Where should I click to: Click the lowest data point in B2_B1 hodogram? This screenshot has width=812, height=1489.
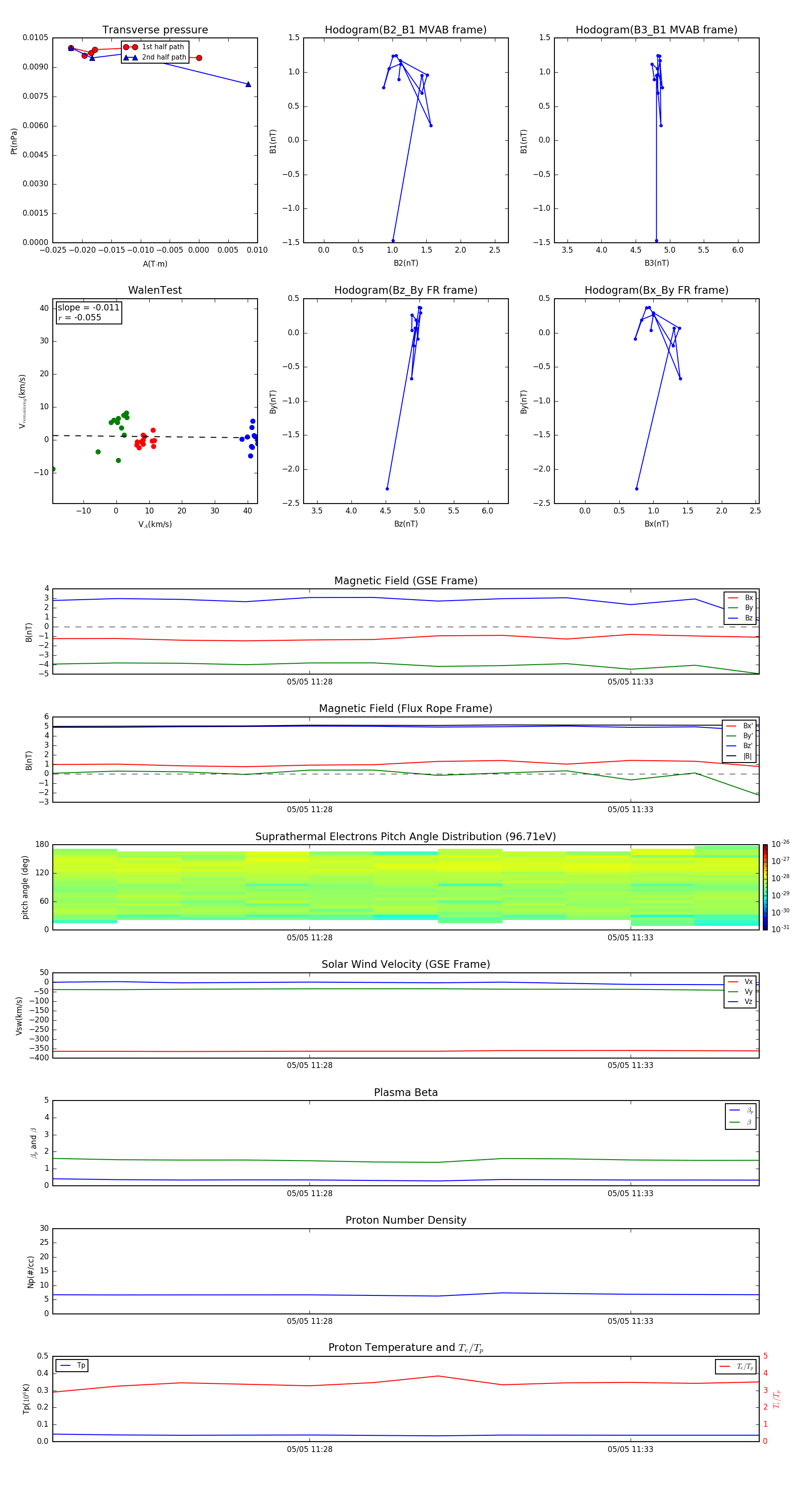[393, 241]
